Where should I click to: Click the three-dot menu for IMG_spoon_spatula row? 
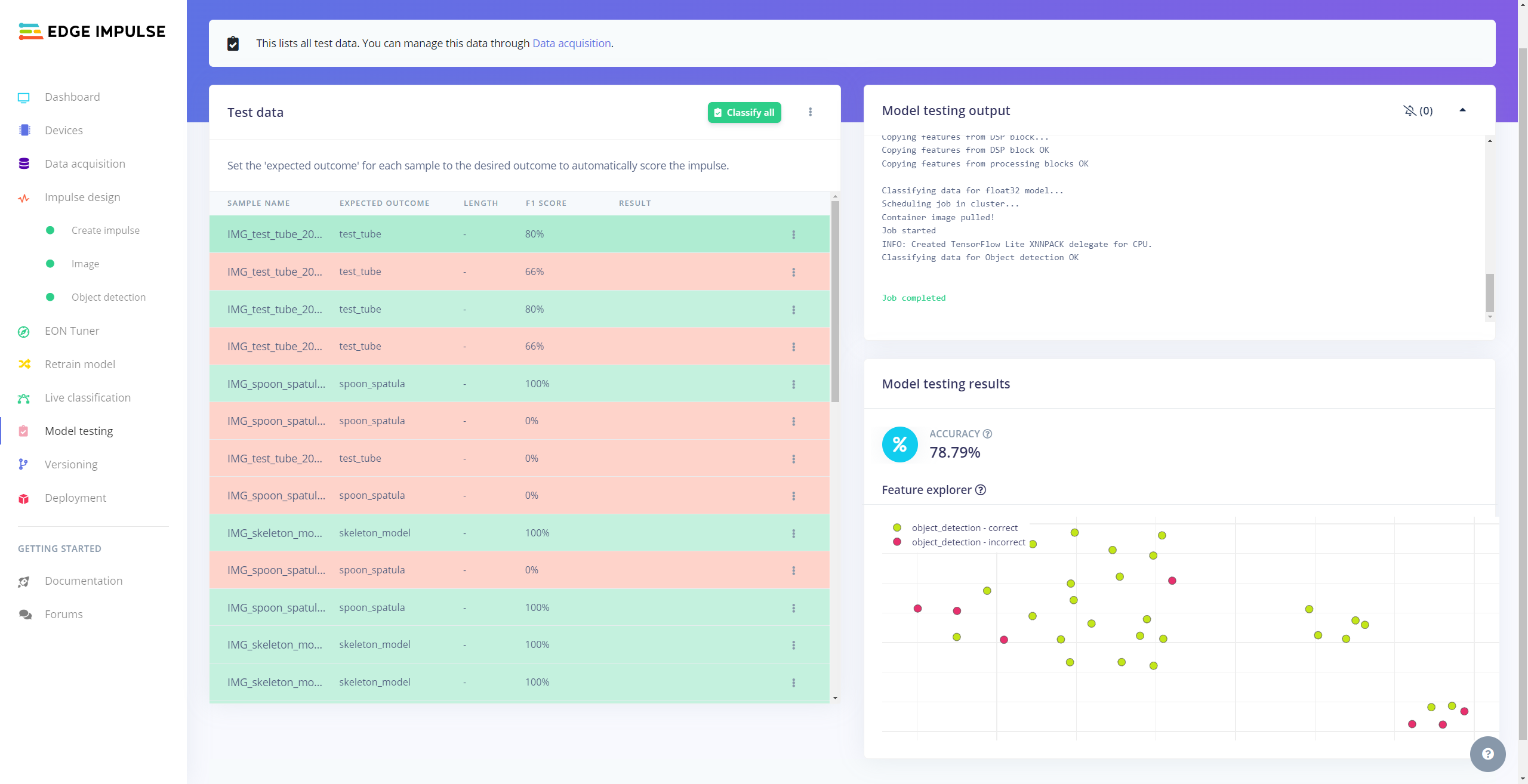coord(793,383)
